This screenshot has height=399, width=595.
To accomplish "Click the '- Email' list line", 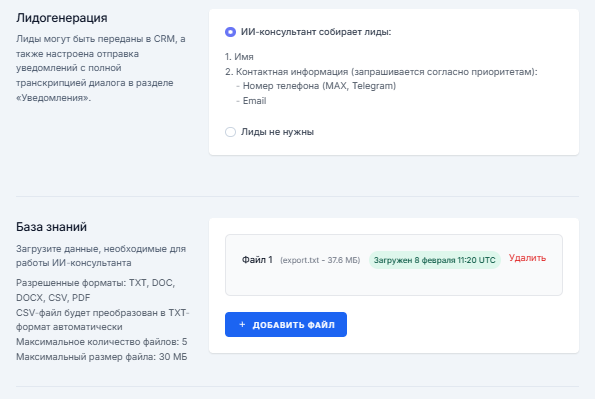I will click(x=251, y=101).
